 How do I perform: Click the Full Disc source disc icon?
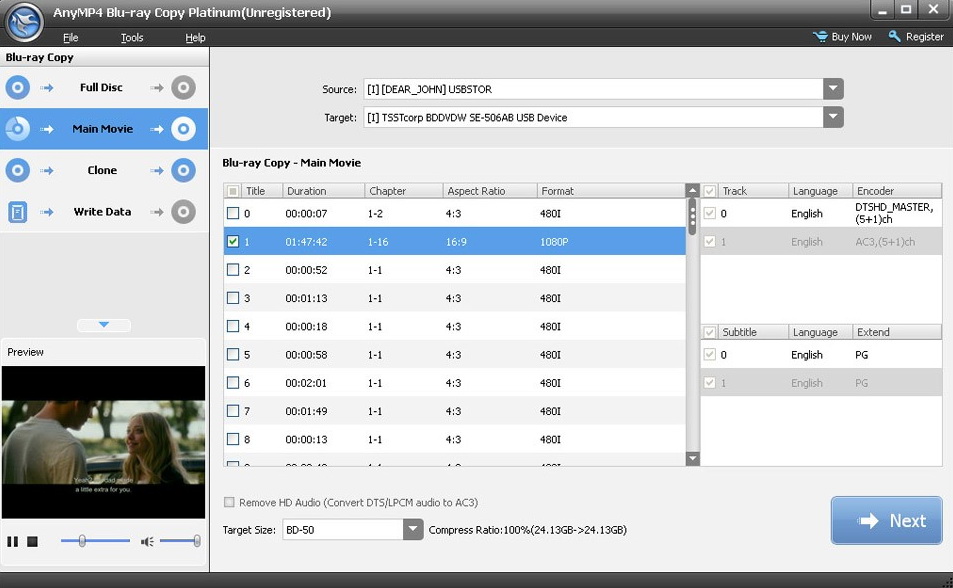18,88
